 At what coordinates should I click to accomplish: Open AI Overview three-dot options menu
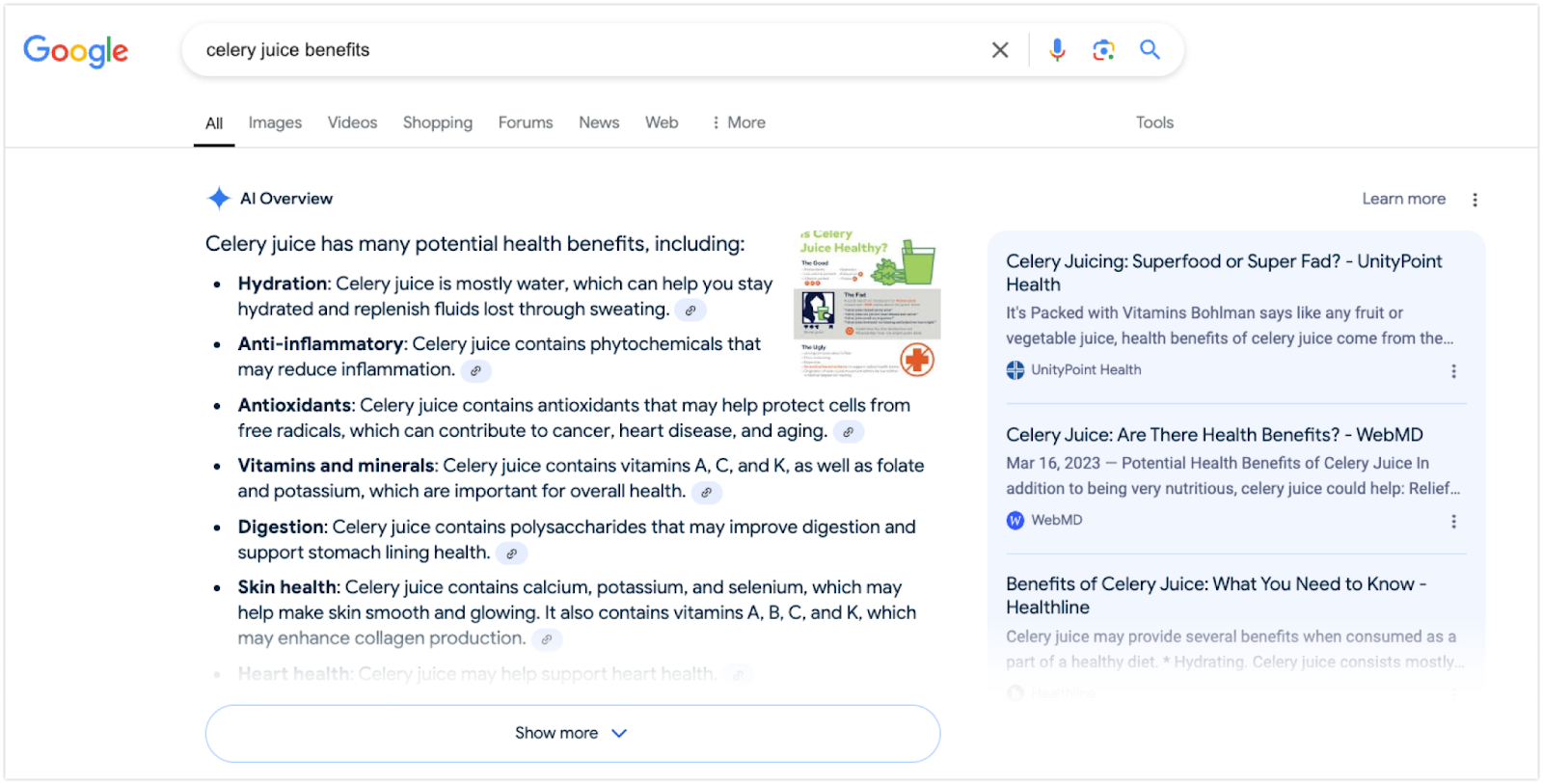[1475, 200]
